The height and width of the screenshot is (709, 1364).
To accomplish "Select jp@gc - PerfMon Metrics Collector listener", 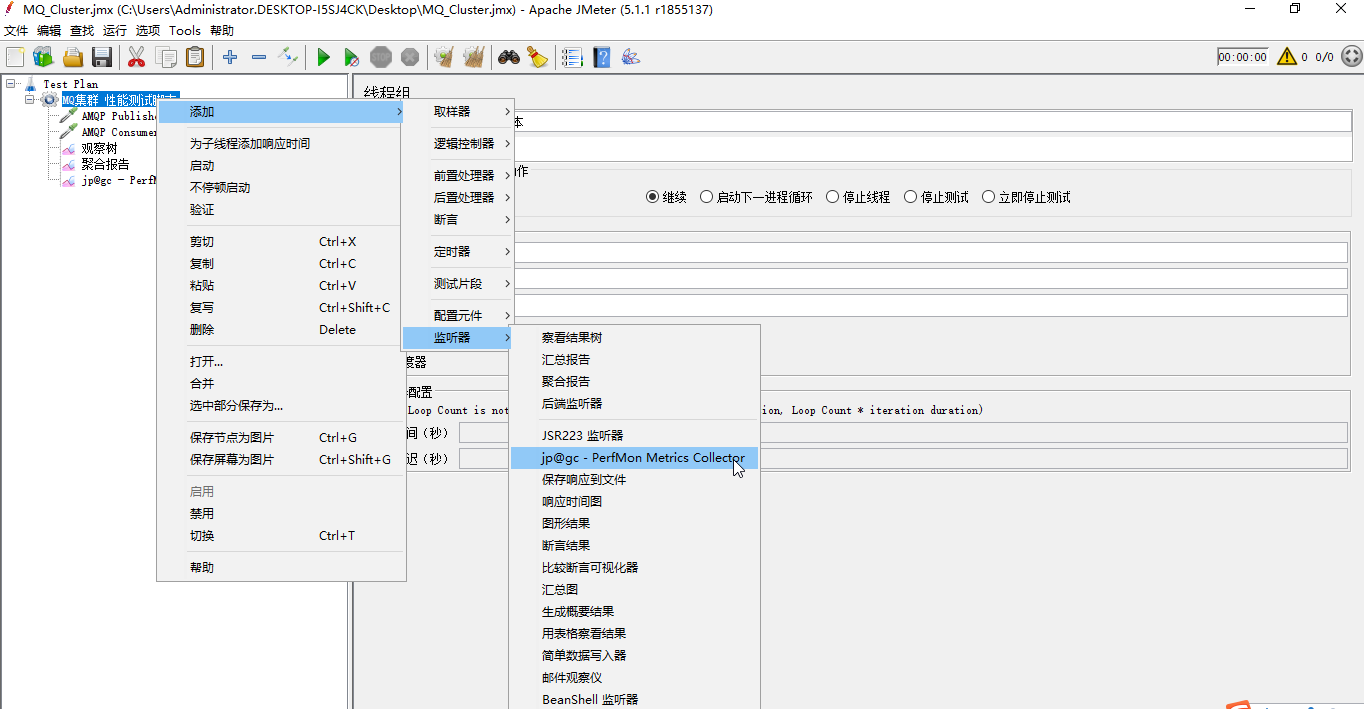I will click(x=635, y=457).
